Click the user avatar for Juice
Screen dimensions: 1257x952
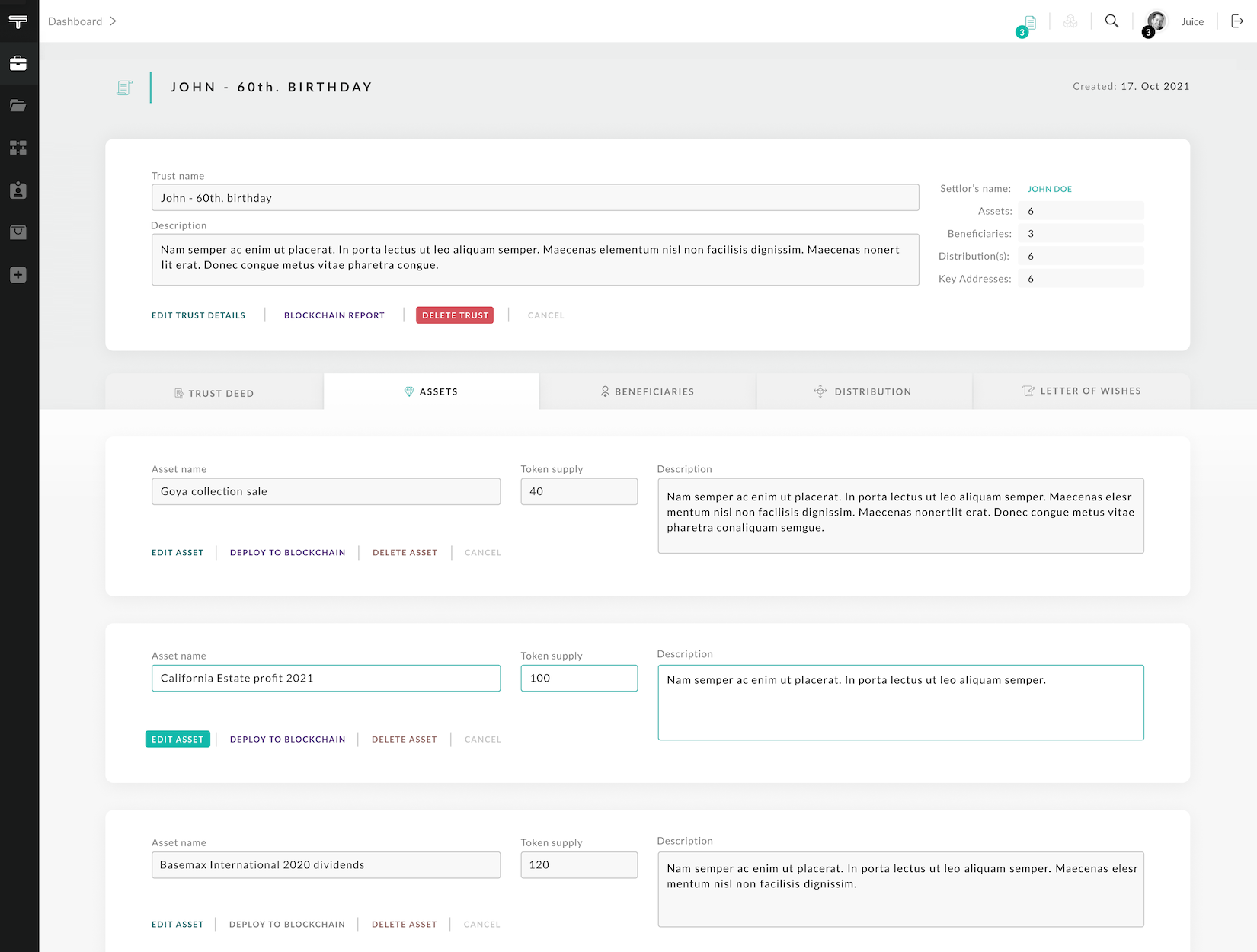[x=1156, y=21]
